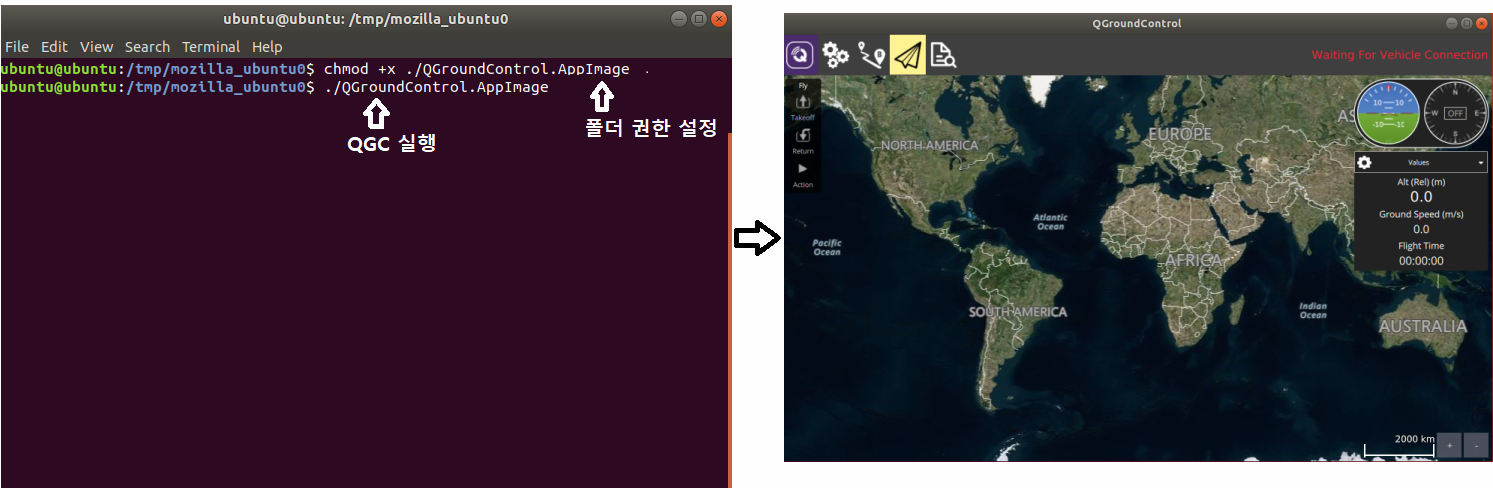Minimize the terminal window
Screen dimensions: 1493x488
679,19
